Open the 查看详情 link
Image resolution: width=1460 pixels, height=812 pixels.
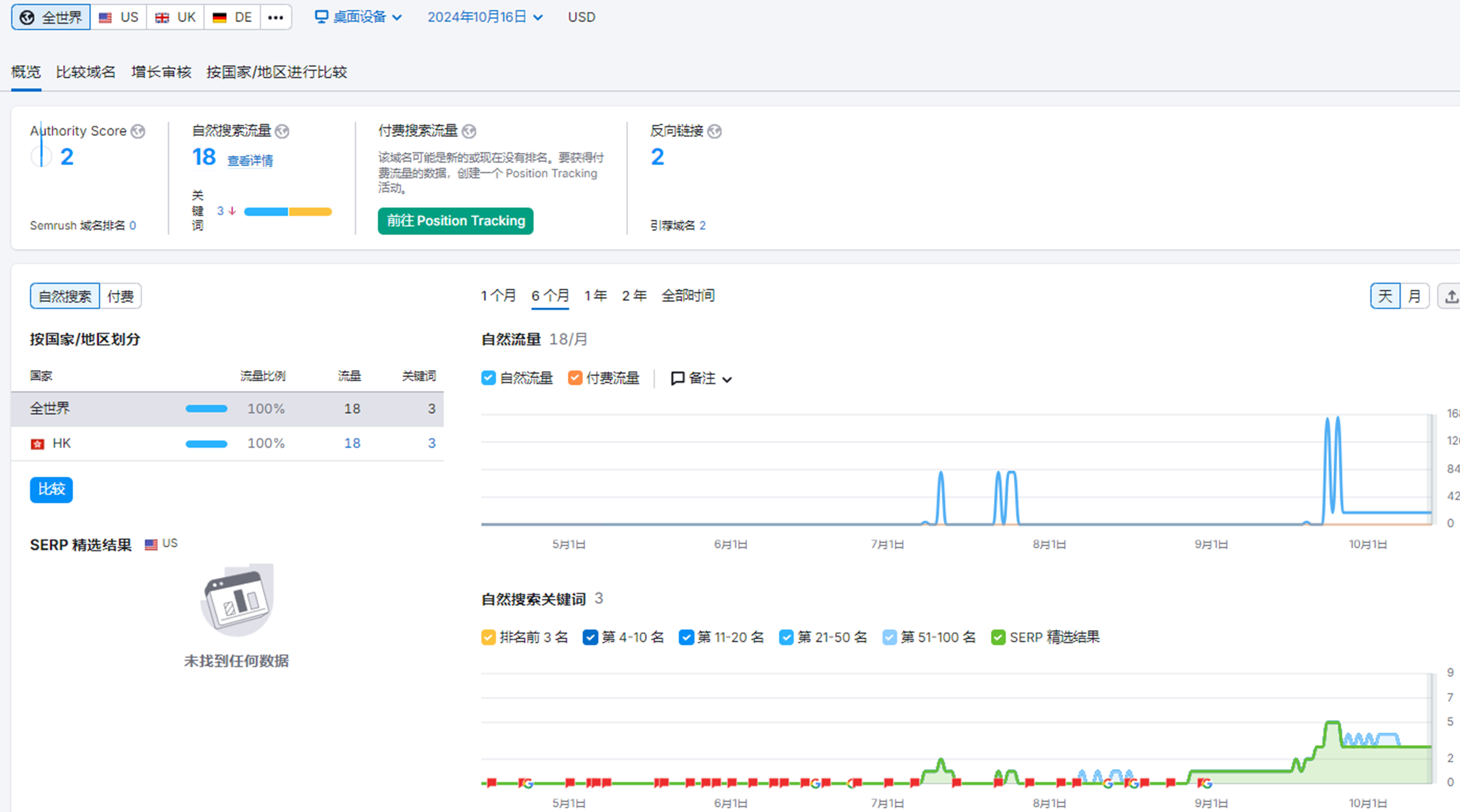(250, 161)
